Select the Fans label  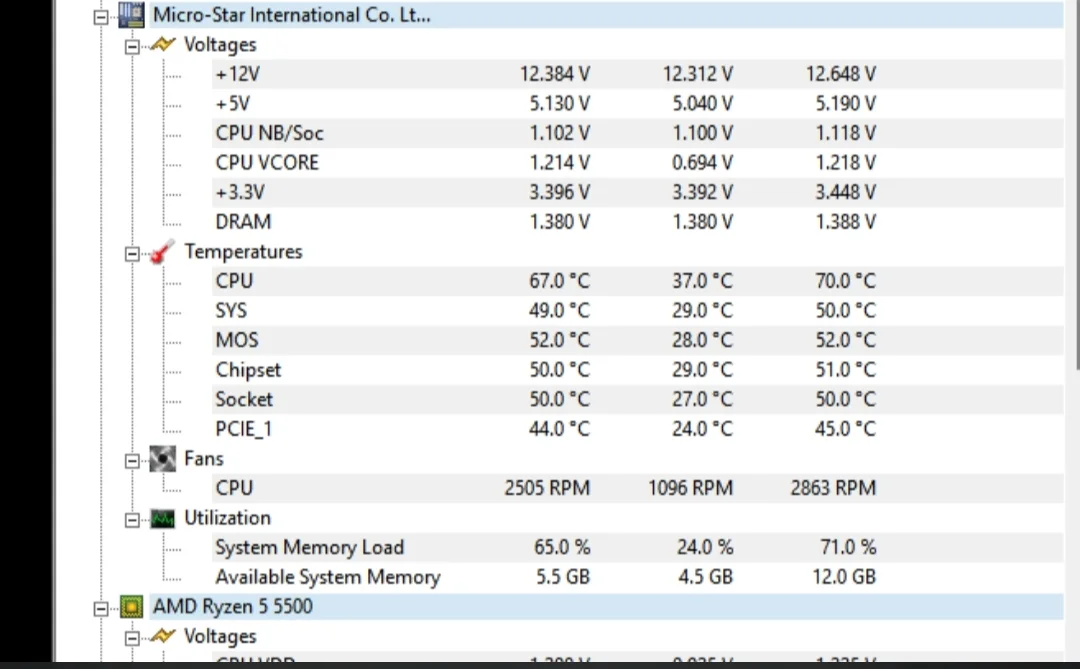point(203,459)
